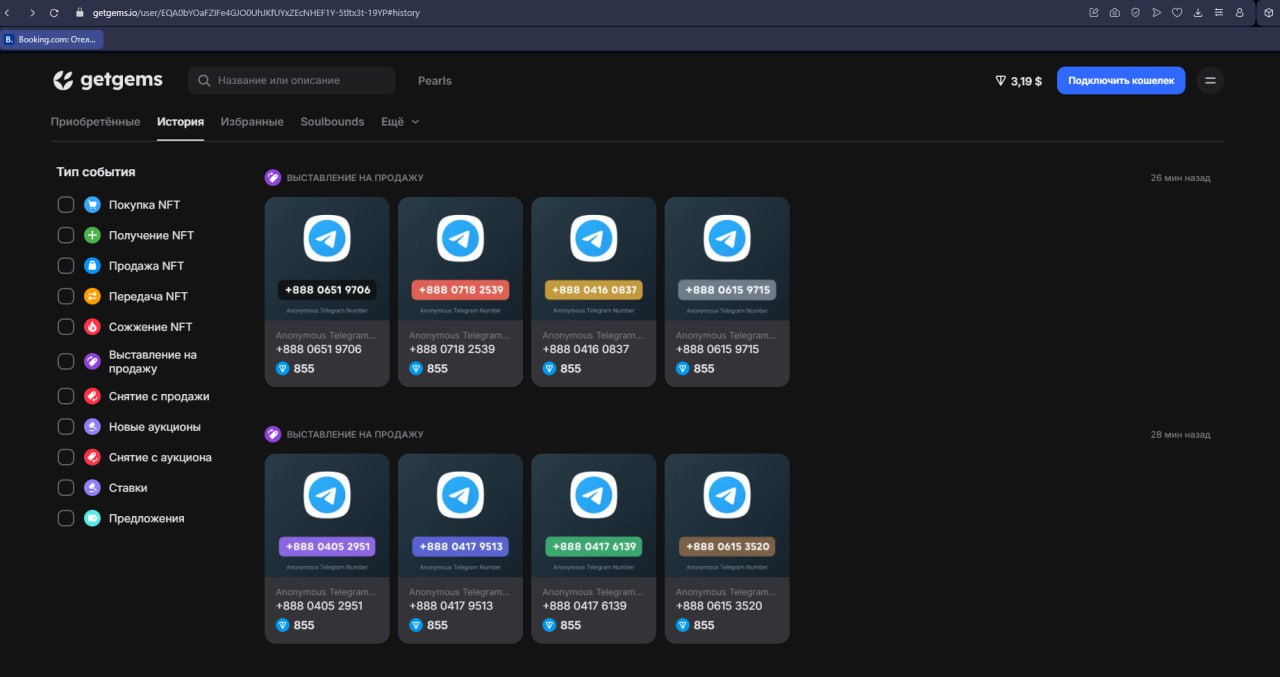Expand the Ещё dropdown

click(x=400, y=122)
